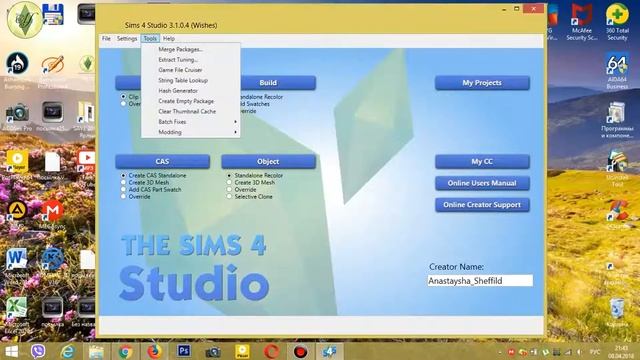The width and height of the screenshot is (640, 360).
Task: Choose Object Create 3D Mesh option
Action: point(229,182)
